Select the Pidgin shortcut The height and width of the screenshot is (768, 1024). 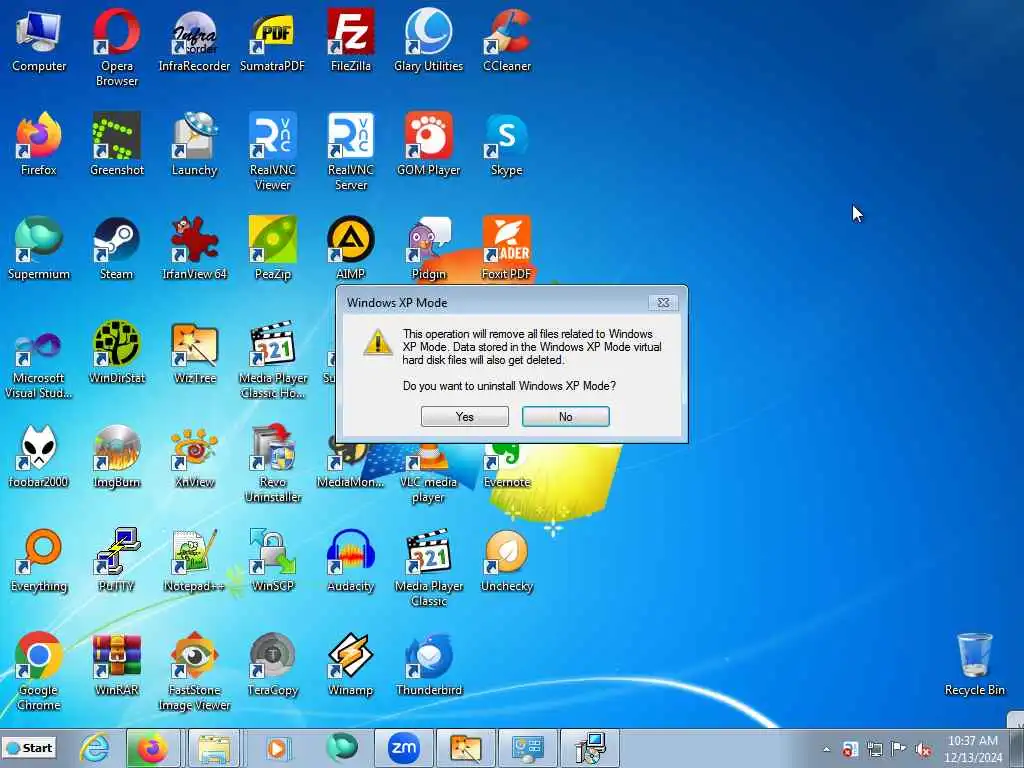(428, 248)
